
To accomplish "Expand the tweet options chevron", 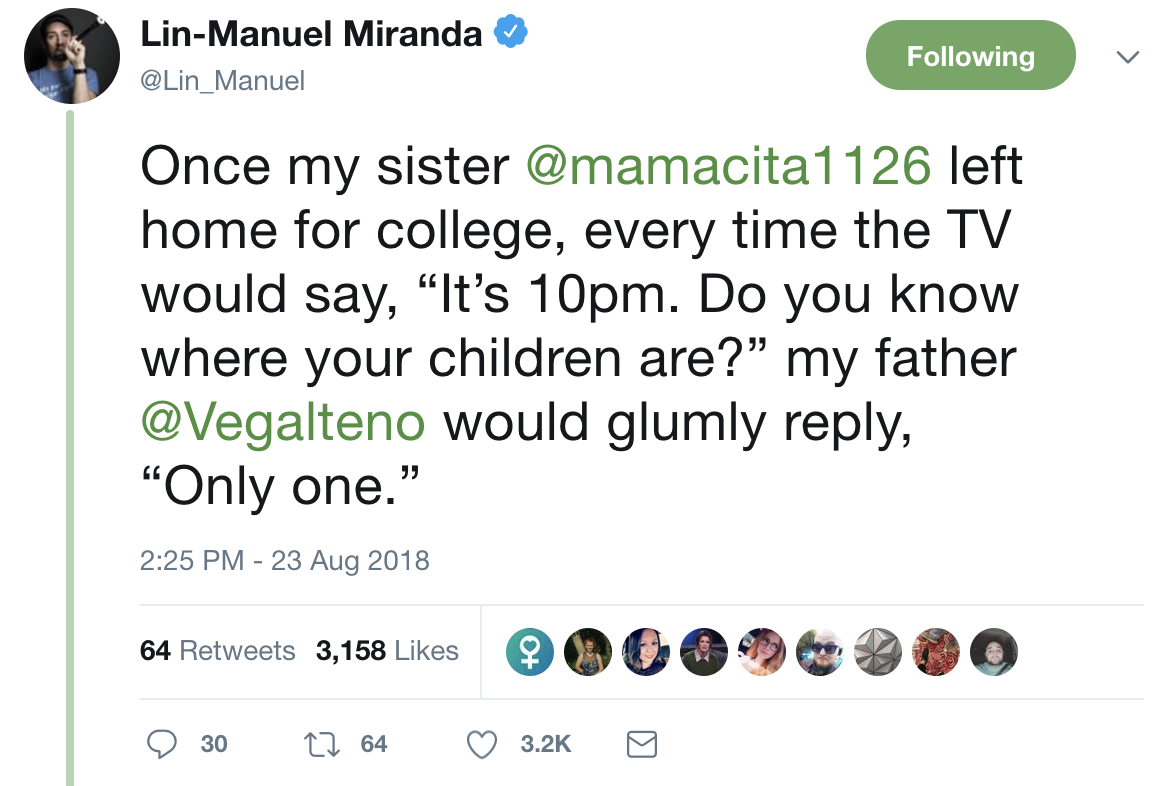I will pyautogui.click(x=1127, y=58).
